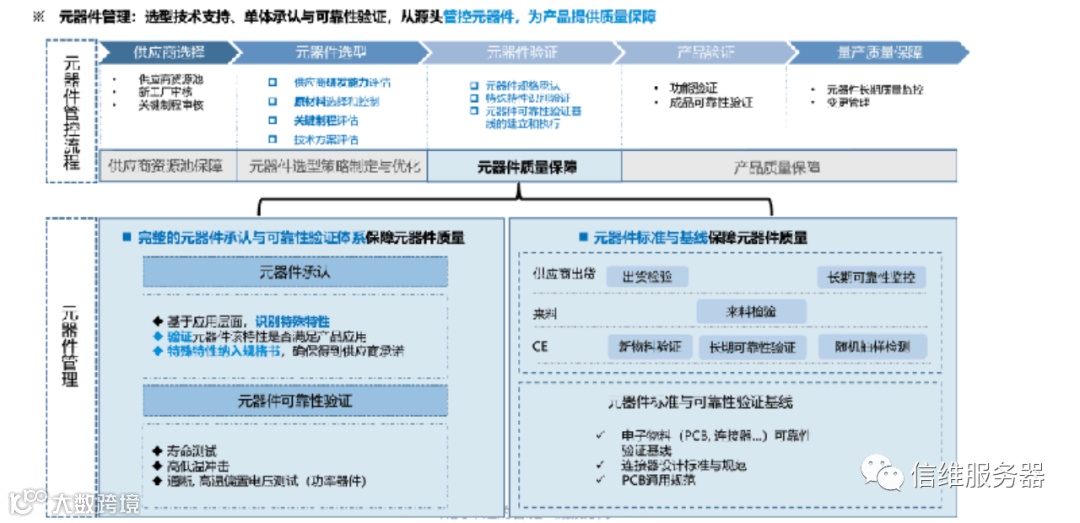Viewport: 1080px width, 523px height.
Task: Click the 出货检验 box
Action: pos(646,278)
